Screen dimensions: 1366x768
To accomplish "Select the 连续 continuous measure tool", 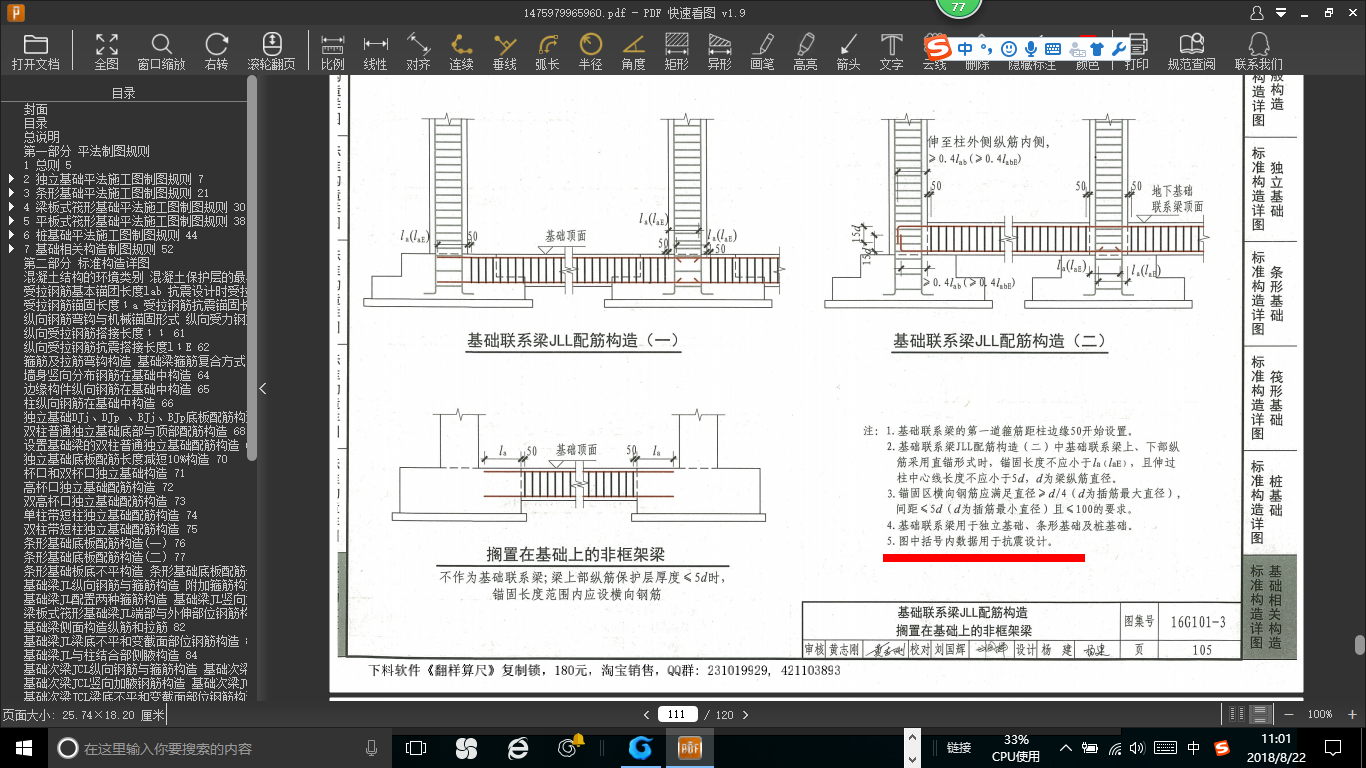I will click(x=461, y=51).
